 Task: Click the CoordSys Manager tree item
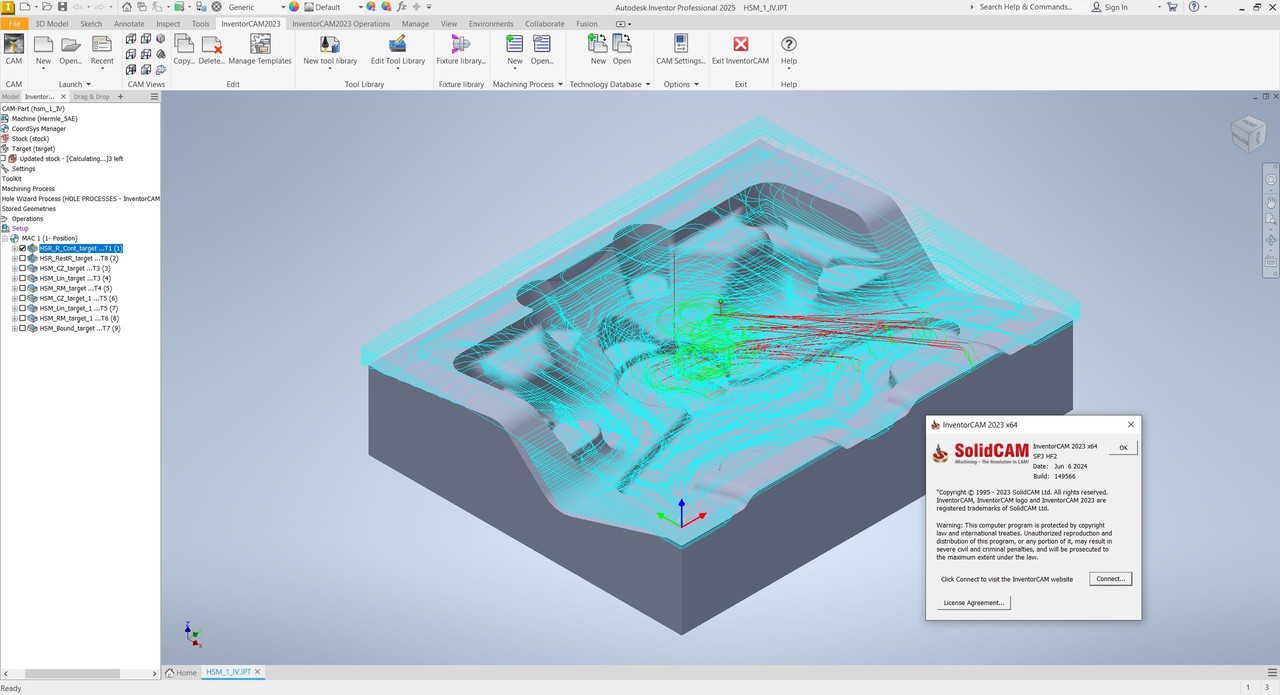[x=38, y=128]
